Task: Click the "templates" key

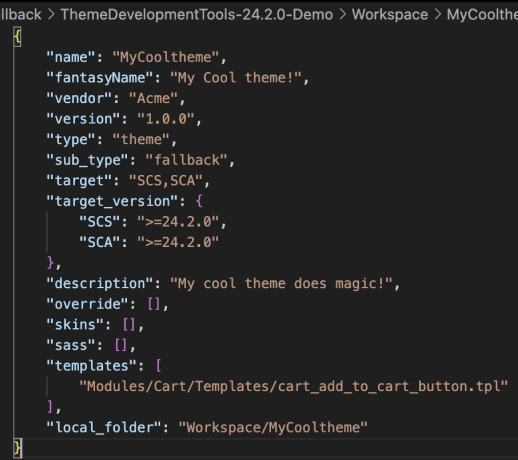Action: (92, 366)
